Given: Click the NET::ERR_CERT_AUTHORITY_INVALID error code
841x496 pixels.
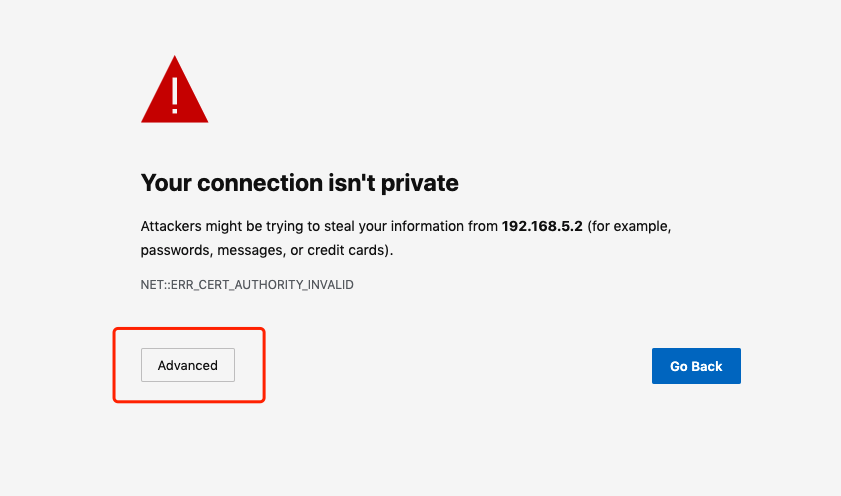Looking at the screenshot, I should pos(247,285).
